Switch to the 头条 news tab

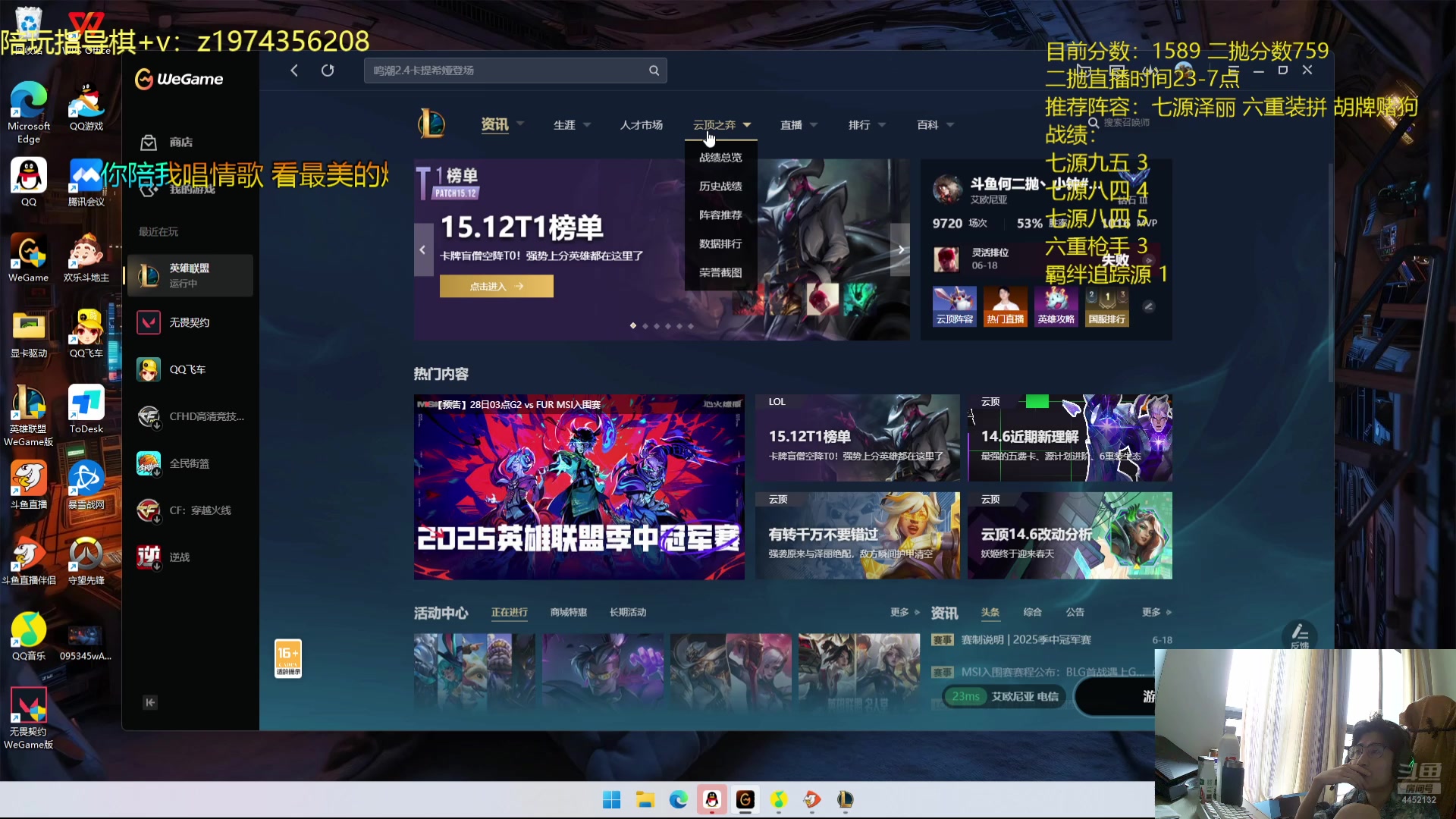[990, 613]
